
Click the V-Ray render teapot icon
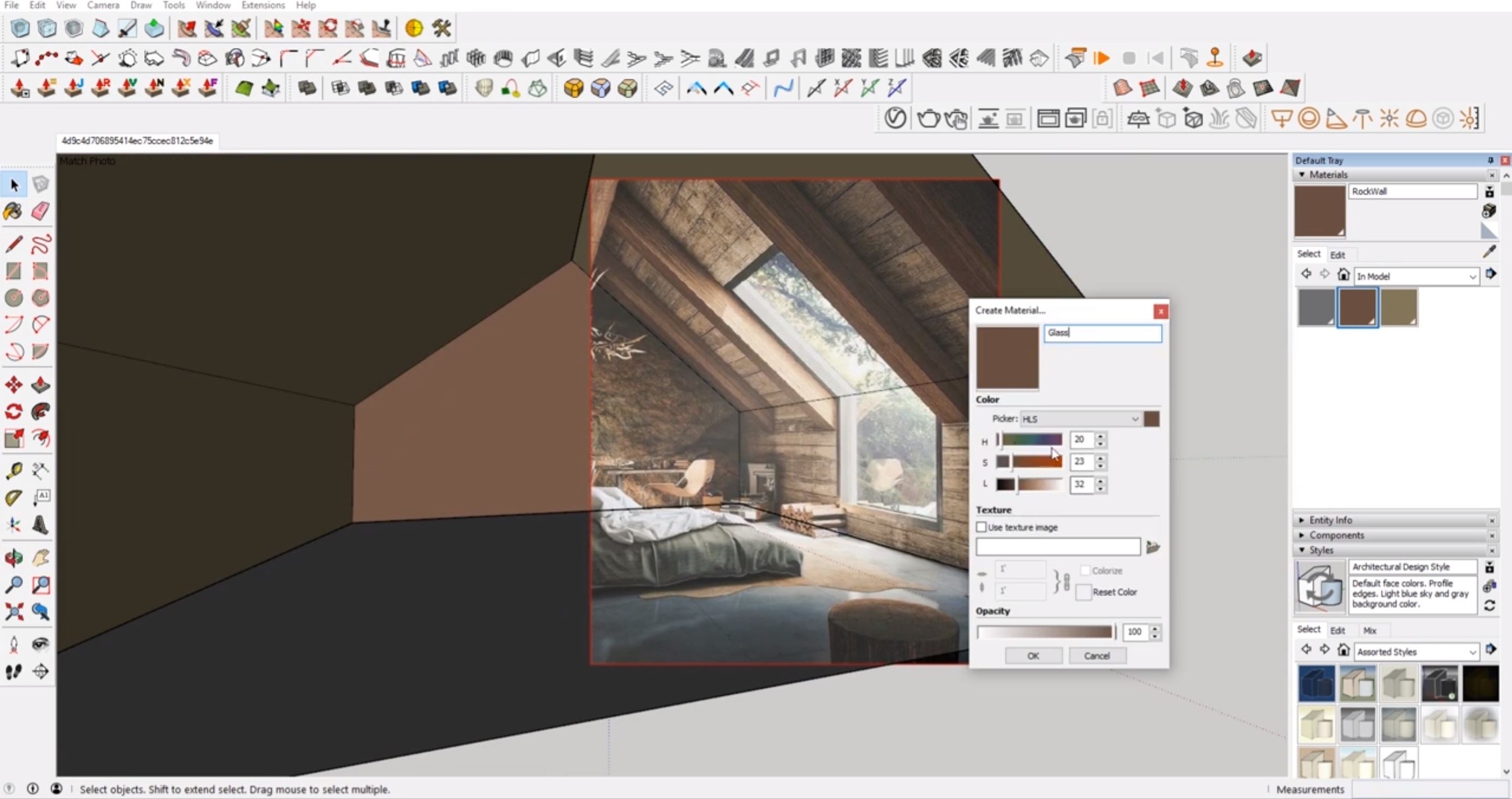pos(928,118)
